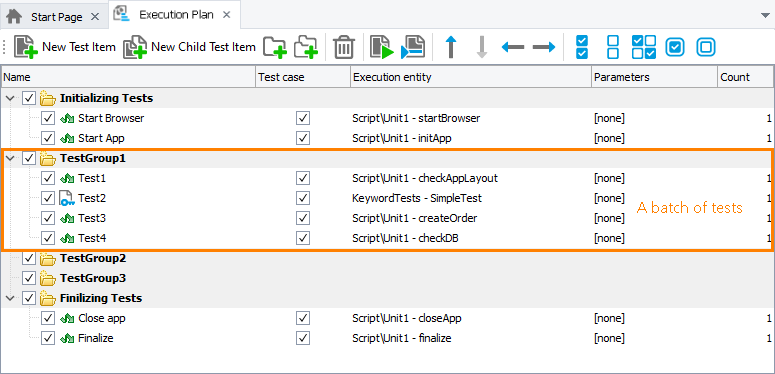Disable the TestGroup3 checkbox
775x374 pixels.
(29, 278)
